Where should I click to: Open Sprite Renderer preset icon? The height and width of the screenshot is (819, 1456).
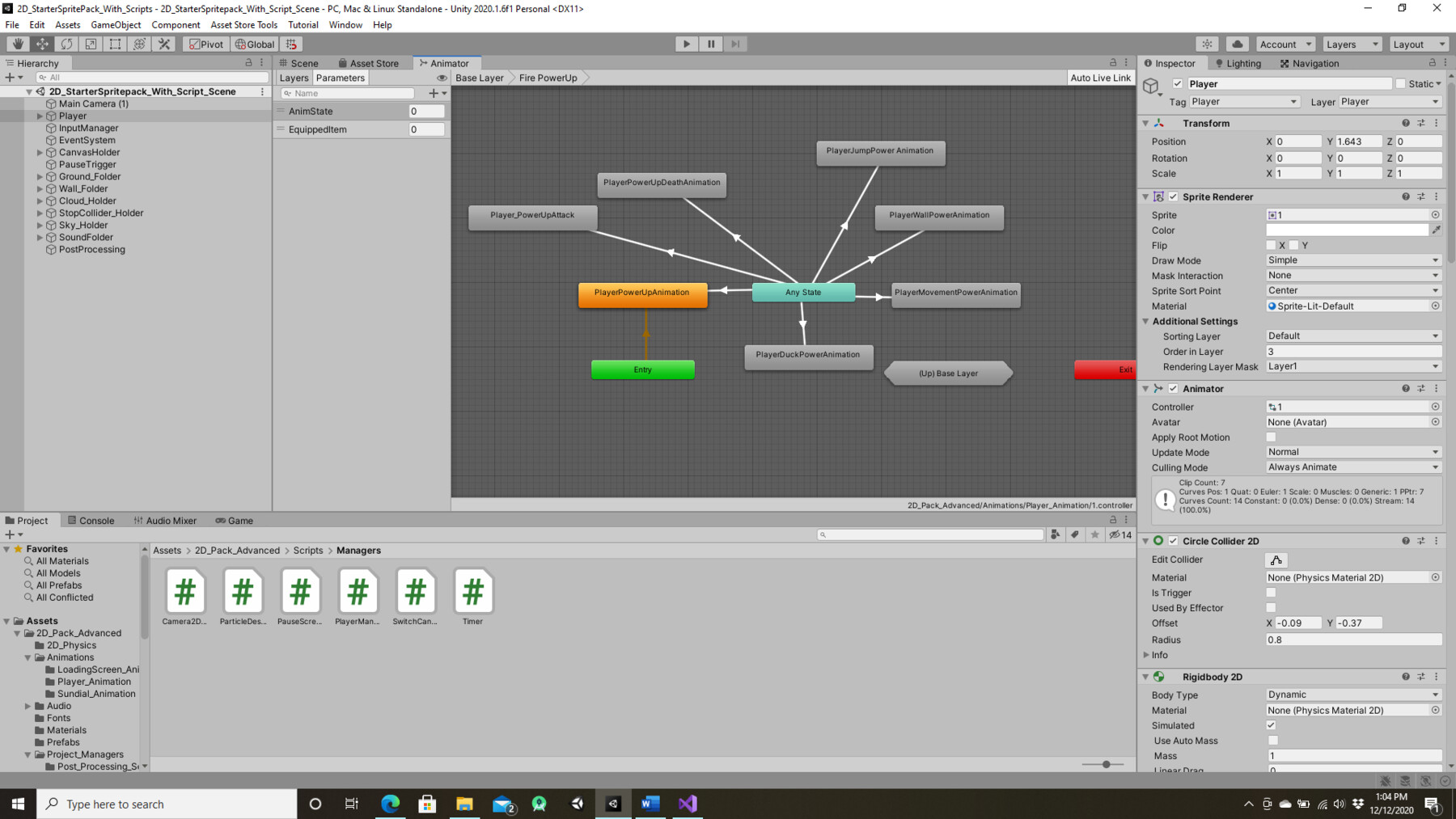(x=1421, y=196)
